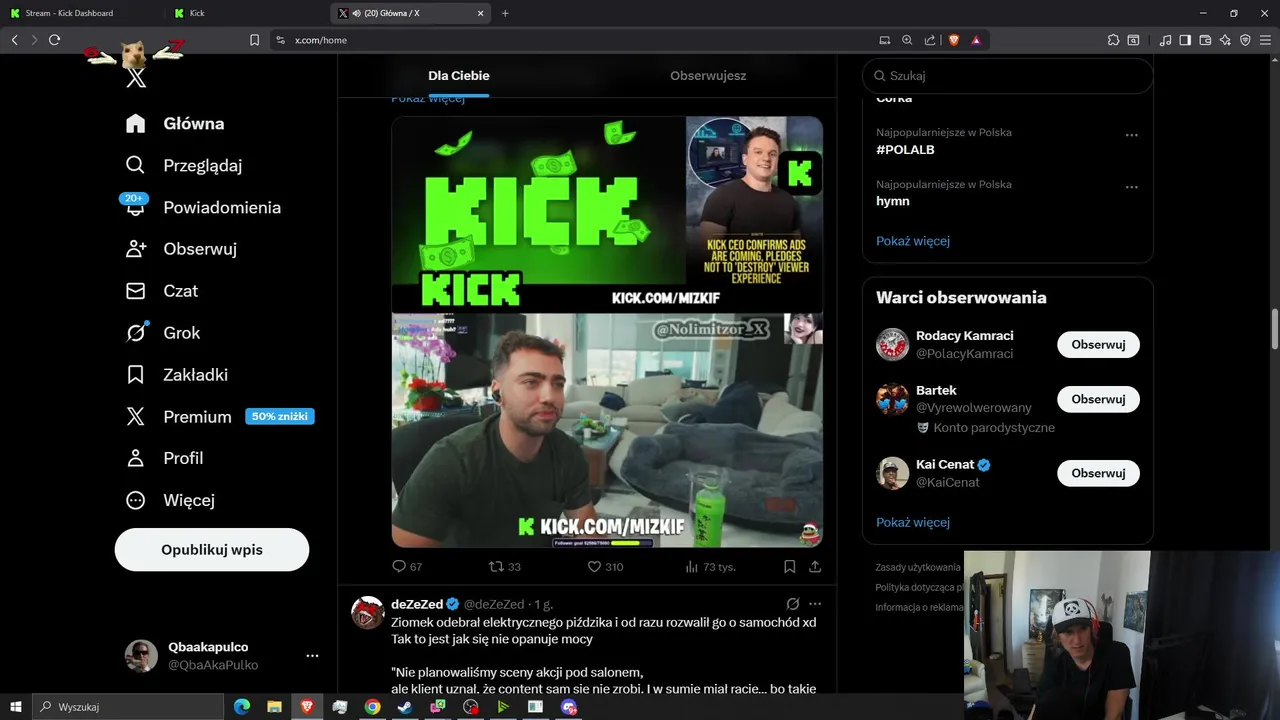The height and width of the screenshot is (720, 1280).
Task: Reply to the Kick post with 67 comments
Action: (x=407, y=566)
